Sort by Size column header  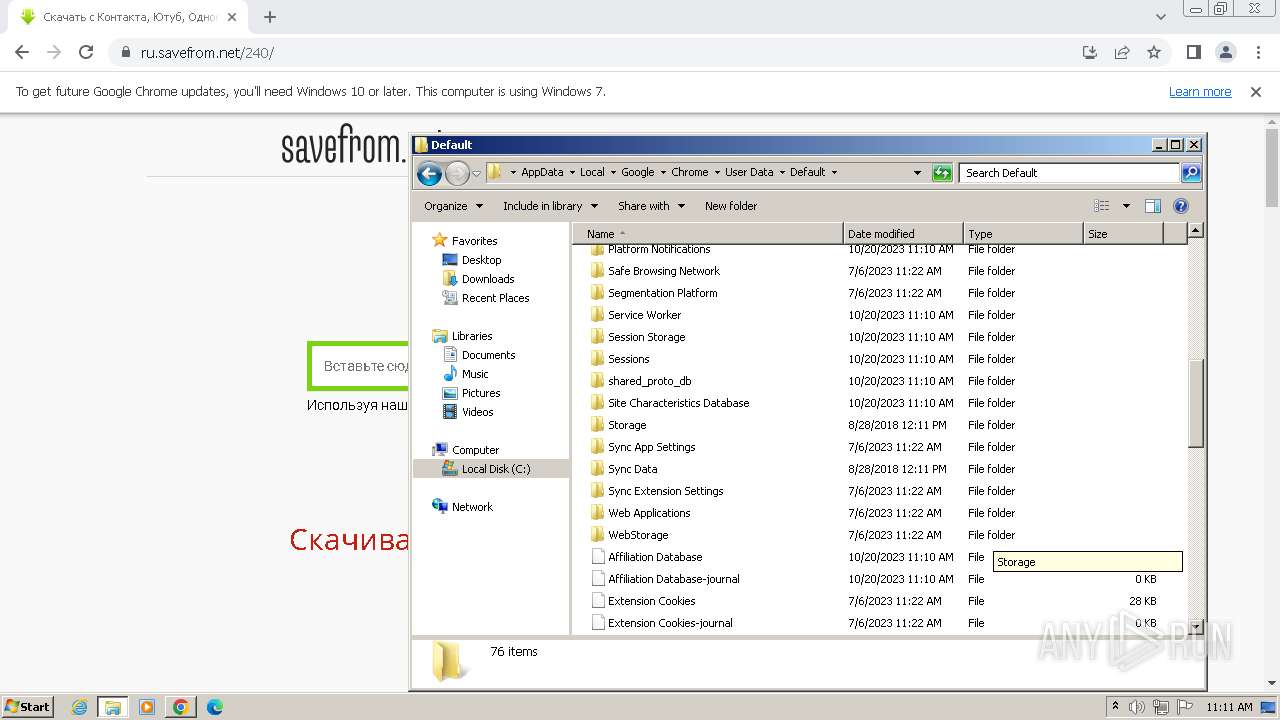[1124, 234]
